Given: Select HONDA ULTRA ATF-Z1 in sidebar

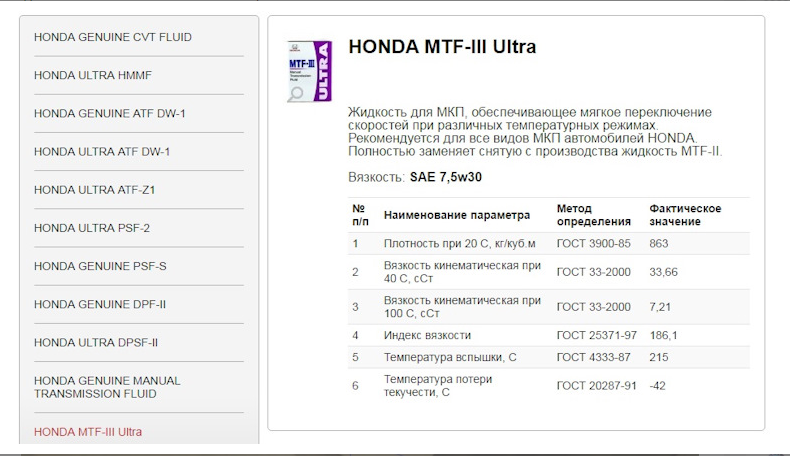Looking at the screenshot, I should click(x=94, y=190).
